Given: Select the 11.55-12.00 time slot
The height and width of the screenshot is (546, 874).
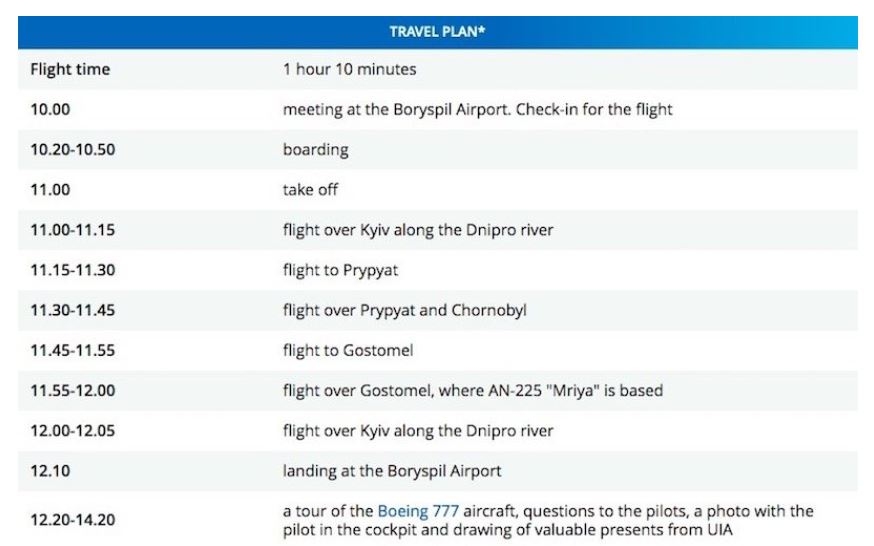Looking at the screenshot, I should click(x=72, y=390).
